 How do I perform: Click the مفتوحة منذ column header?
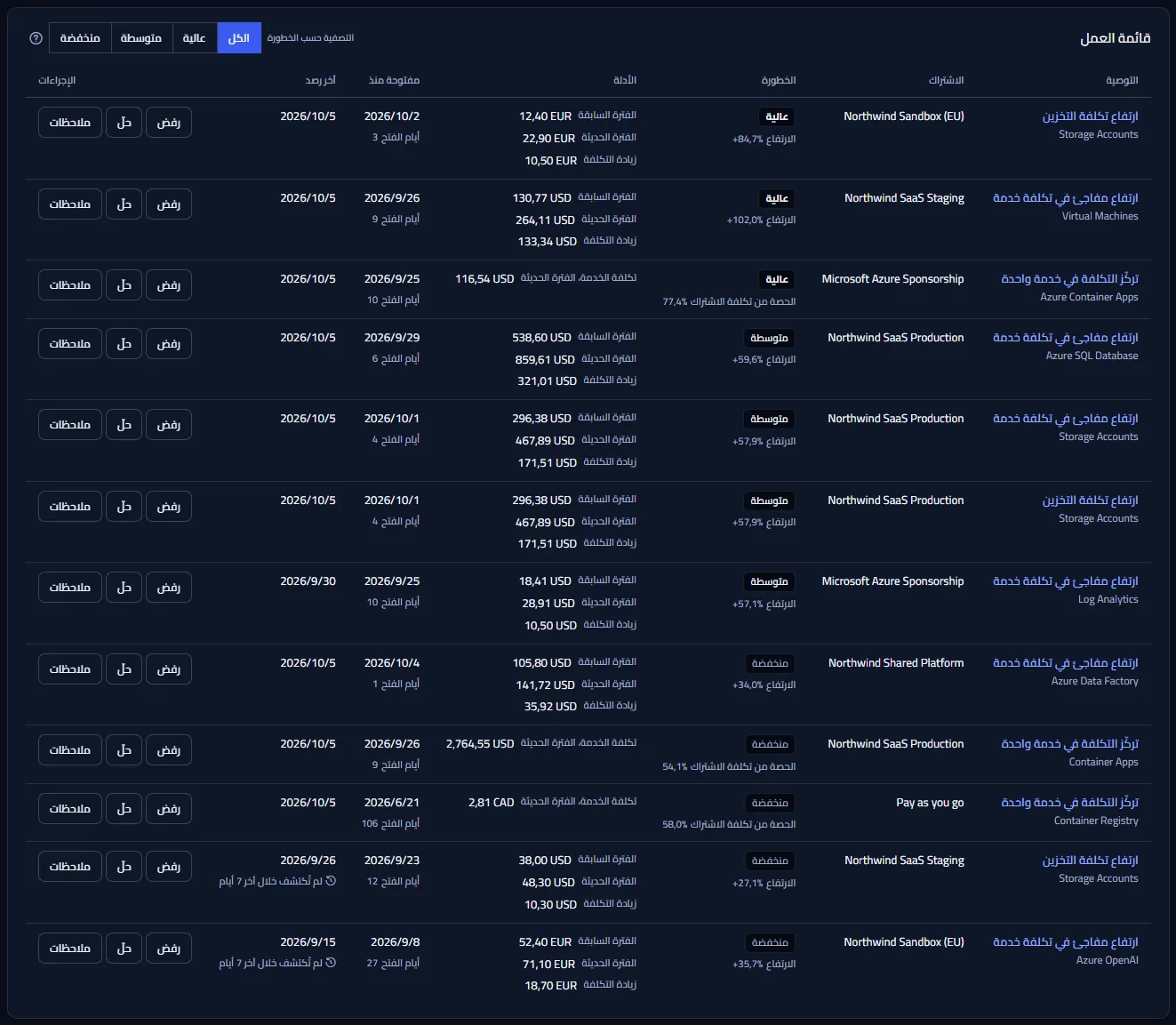click(394, 81)
